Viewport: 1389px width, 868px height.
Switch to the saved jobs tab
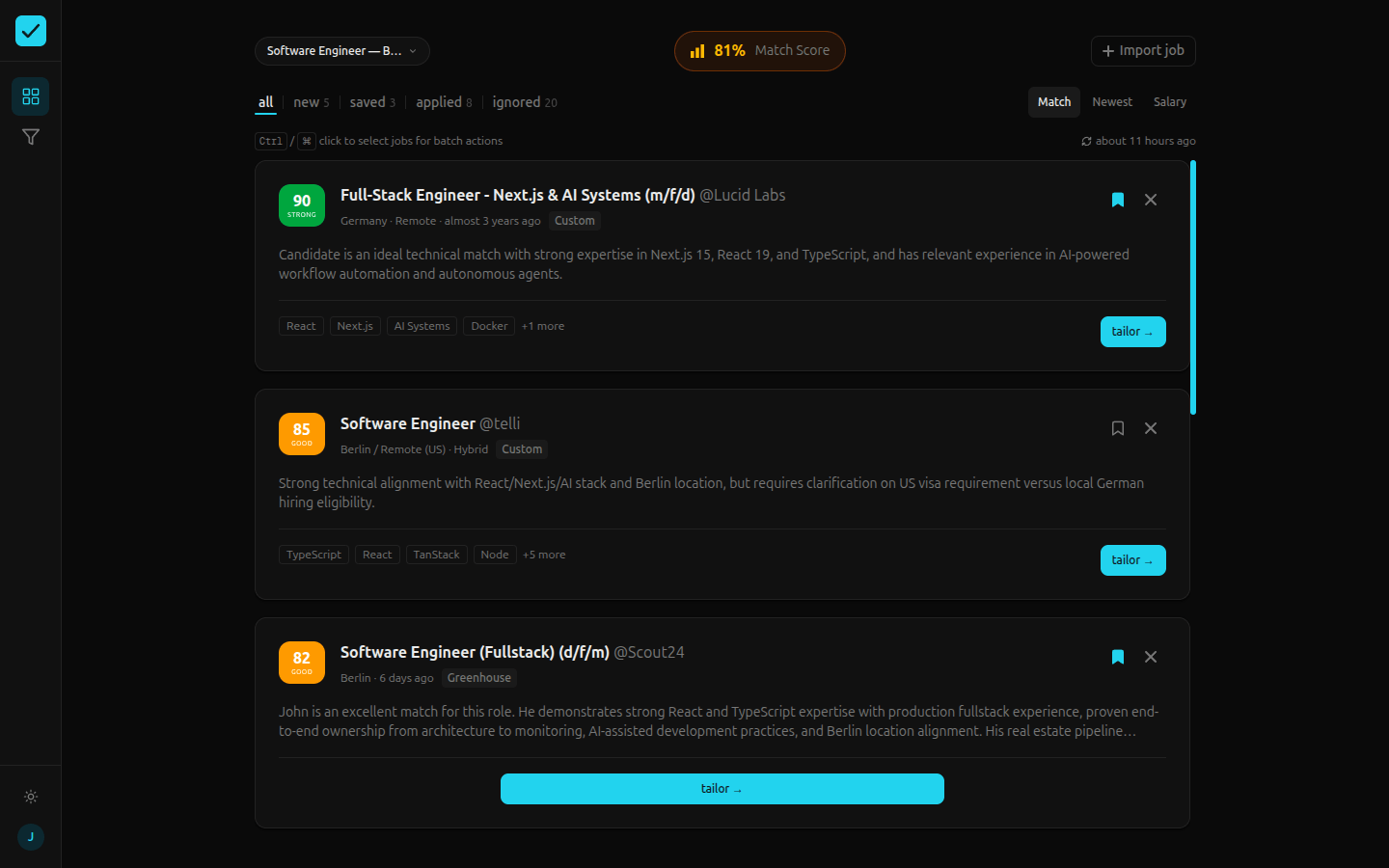click(x=367, y=101)
